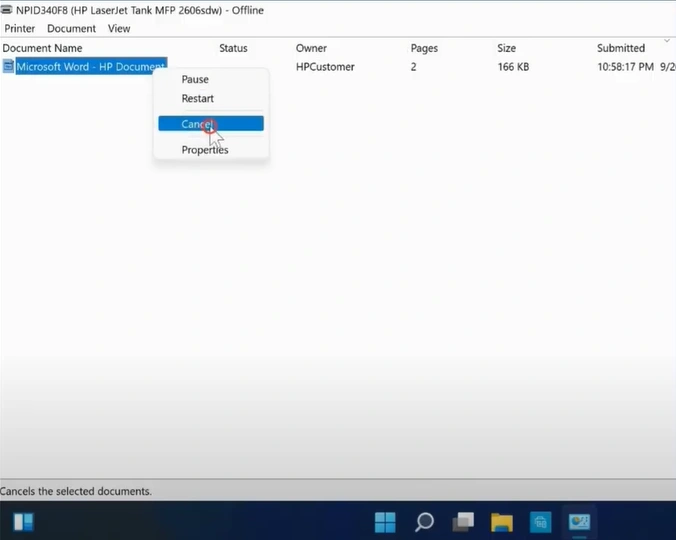Click the Start button on the taskbar
The image size is (676, 540).
pyautogui.click(x=386, y=522)
